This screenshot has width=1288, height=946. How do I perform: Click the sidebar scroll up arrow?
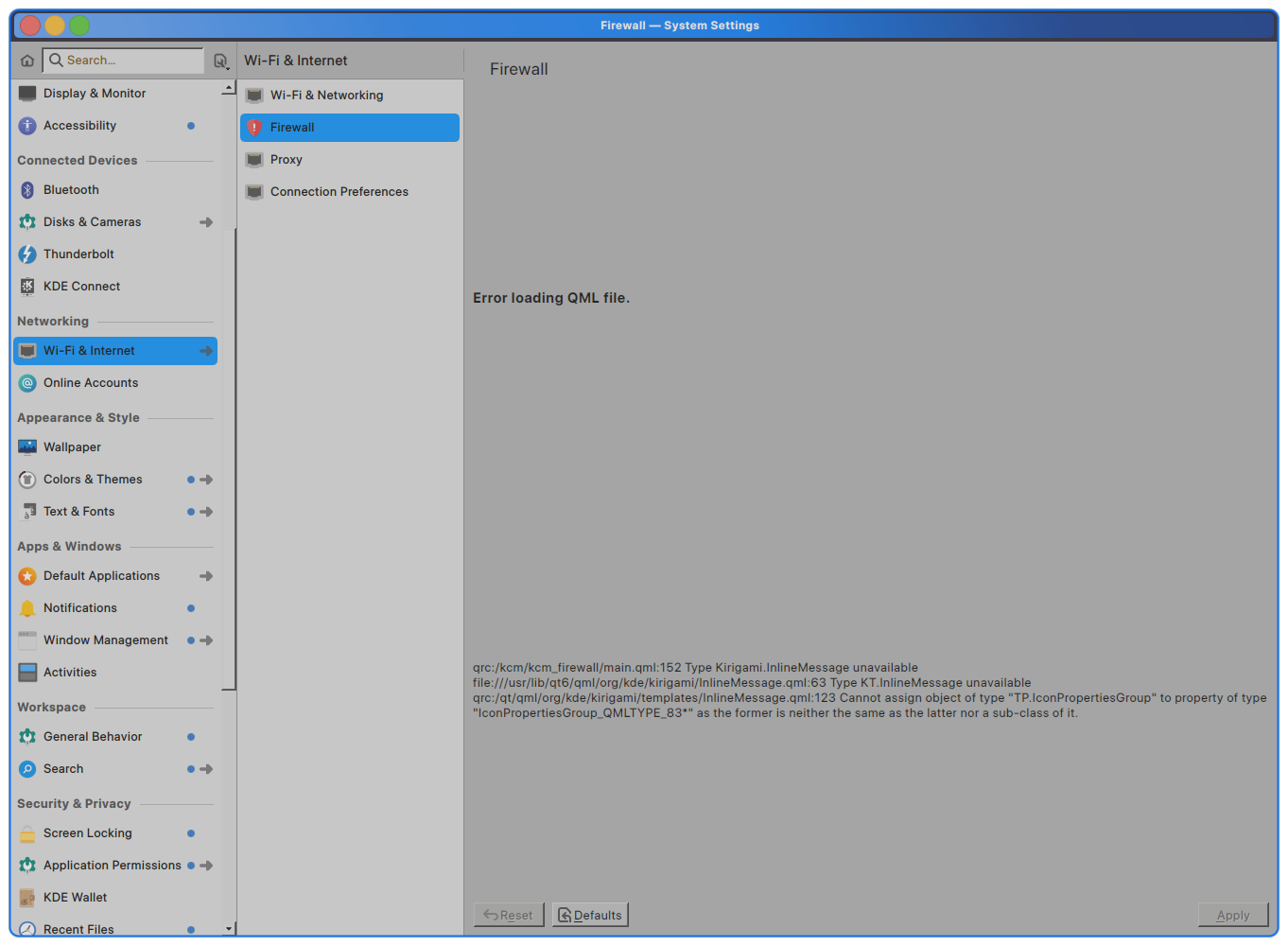(x=228, y=88)
